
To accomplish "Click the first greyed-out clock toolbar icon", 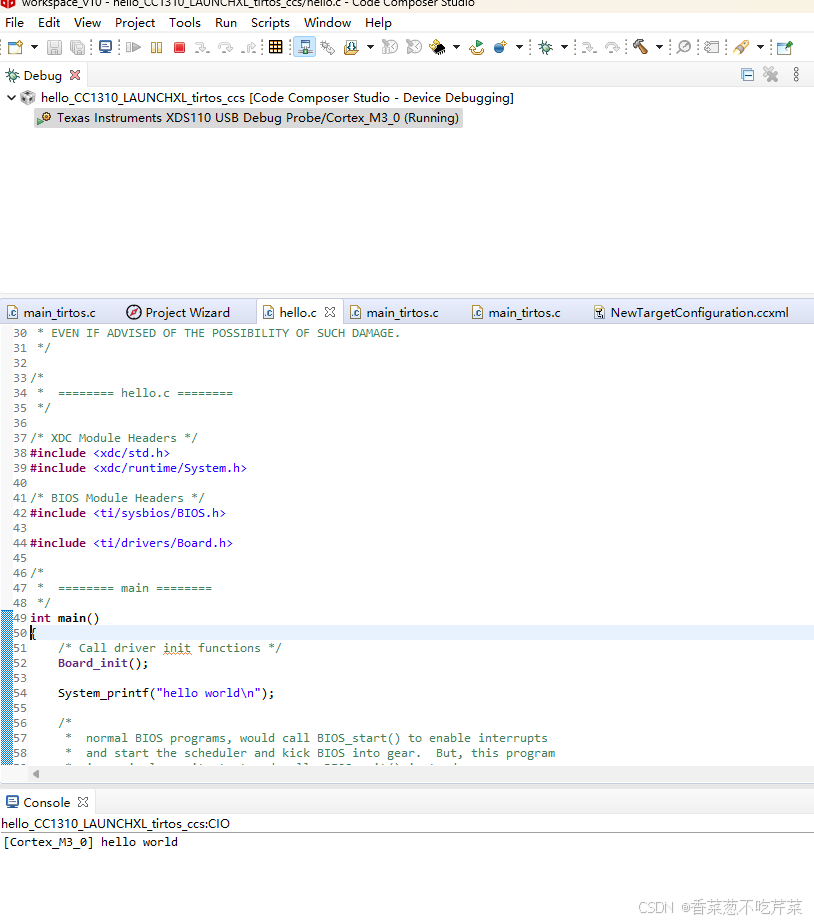I will pyautogui.click(x=390, y=47).
